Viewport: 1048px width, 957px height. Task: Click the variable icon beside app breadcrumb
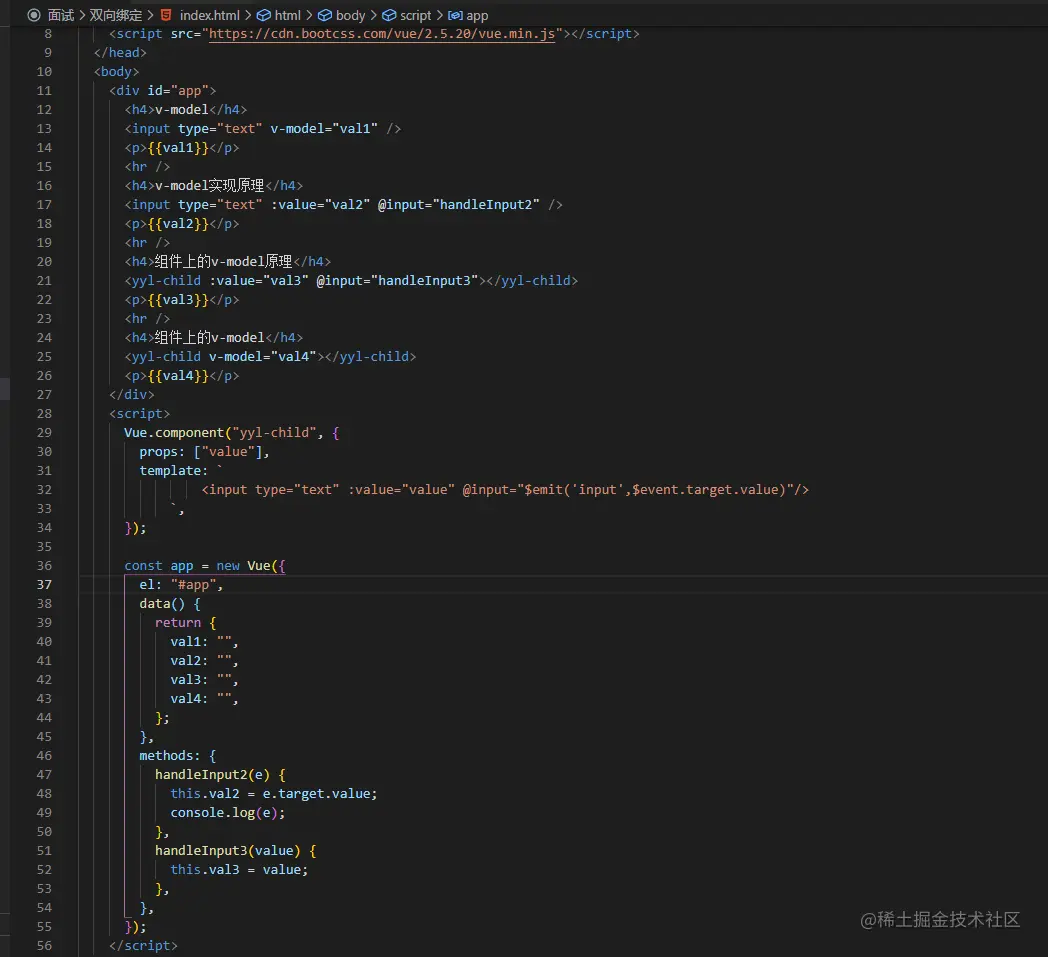(x=455, y=15)
